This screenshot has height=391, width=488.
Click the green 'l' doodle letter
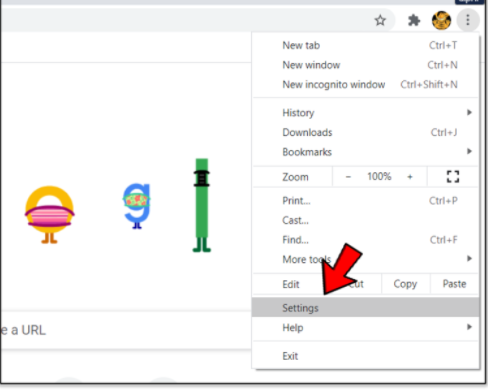[x=202, y=205]
